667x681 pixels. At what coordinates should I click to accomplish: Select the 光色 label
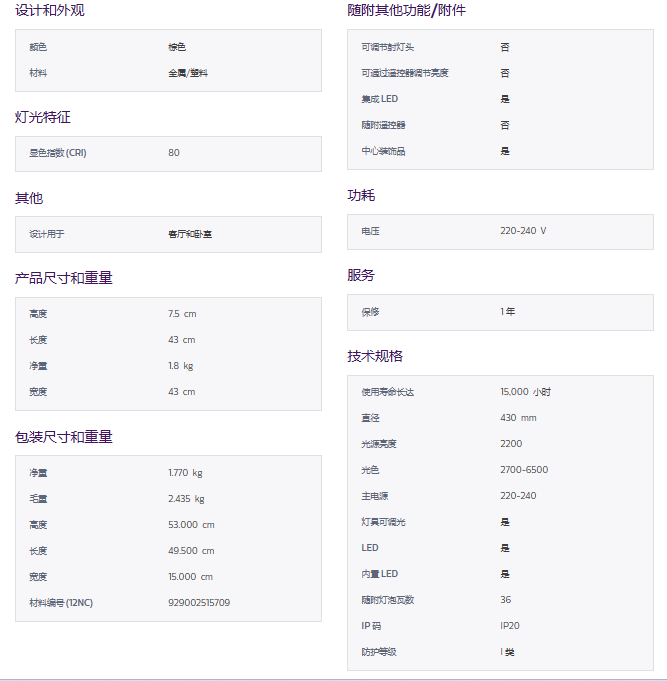370,470
